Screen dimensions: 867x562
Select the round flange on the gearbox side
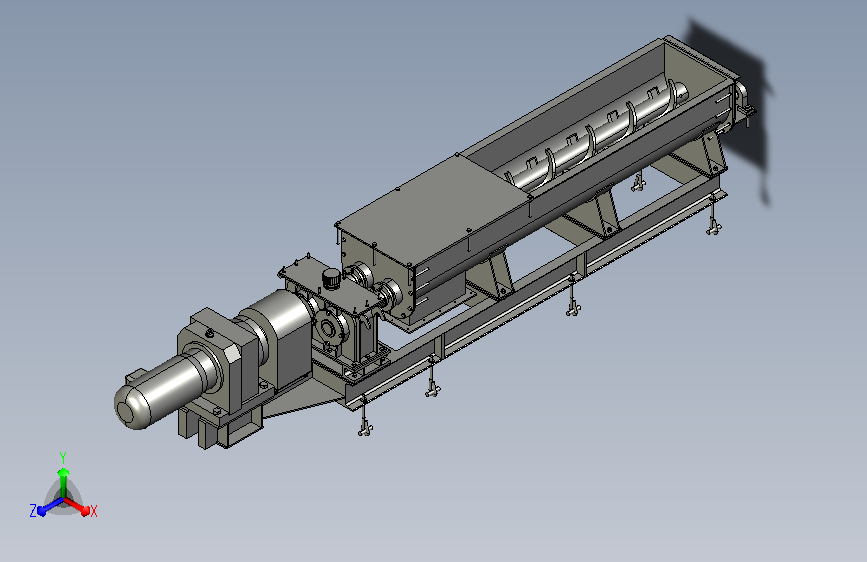click(328, 329)
